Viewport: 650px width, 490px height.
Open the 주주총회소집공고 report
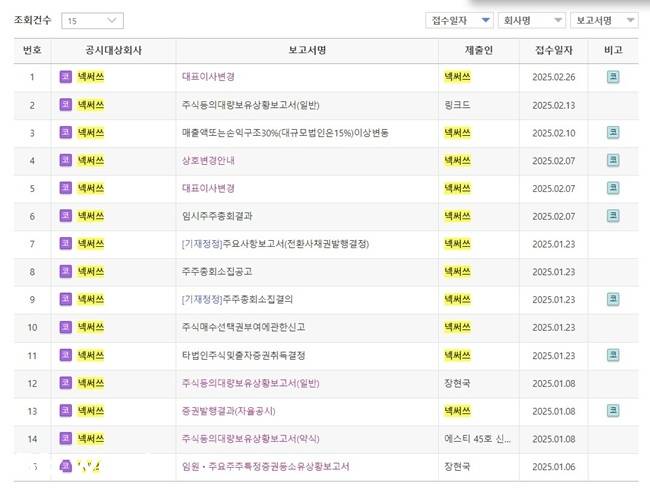[217, 272]
